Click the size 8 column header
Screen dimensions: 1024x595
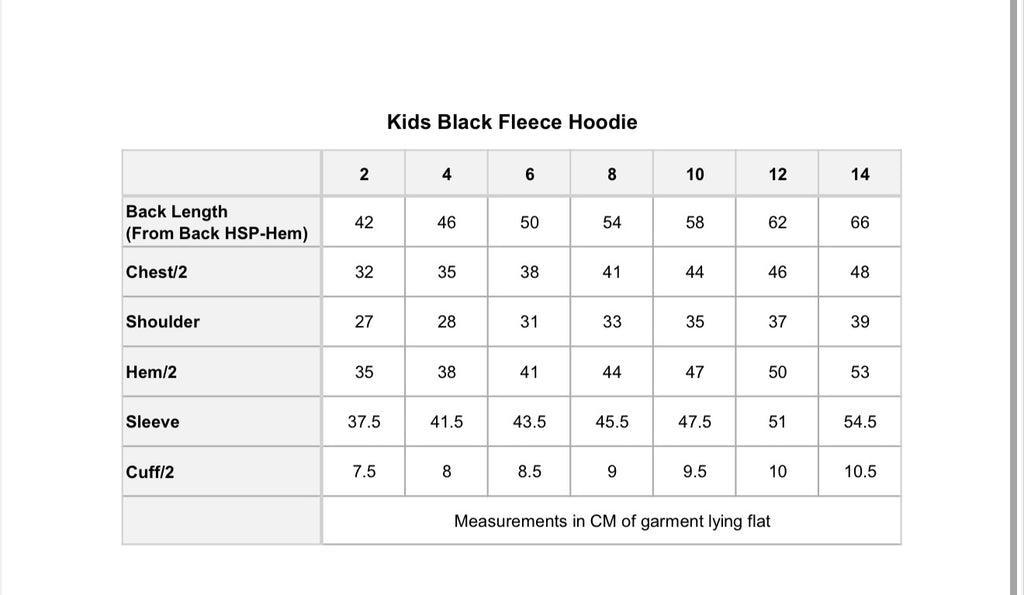coord(612,174)
